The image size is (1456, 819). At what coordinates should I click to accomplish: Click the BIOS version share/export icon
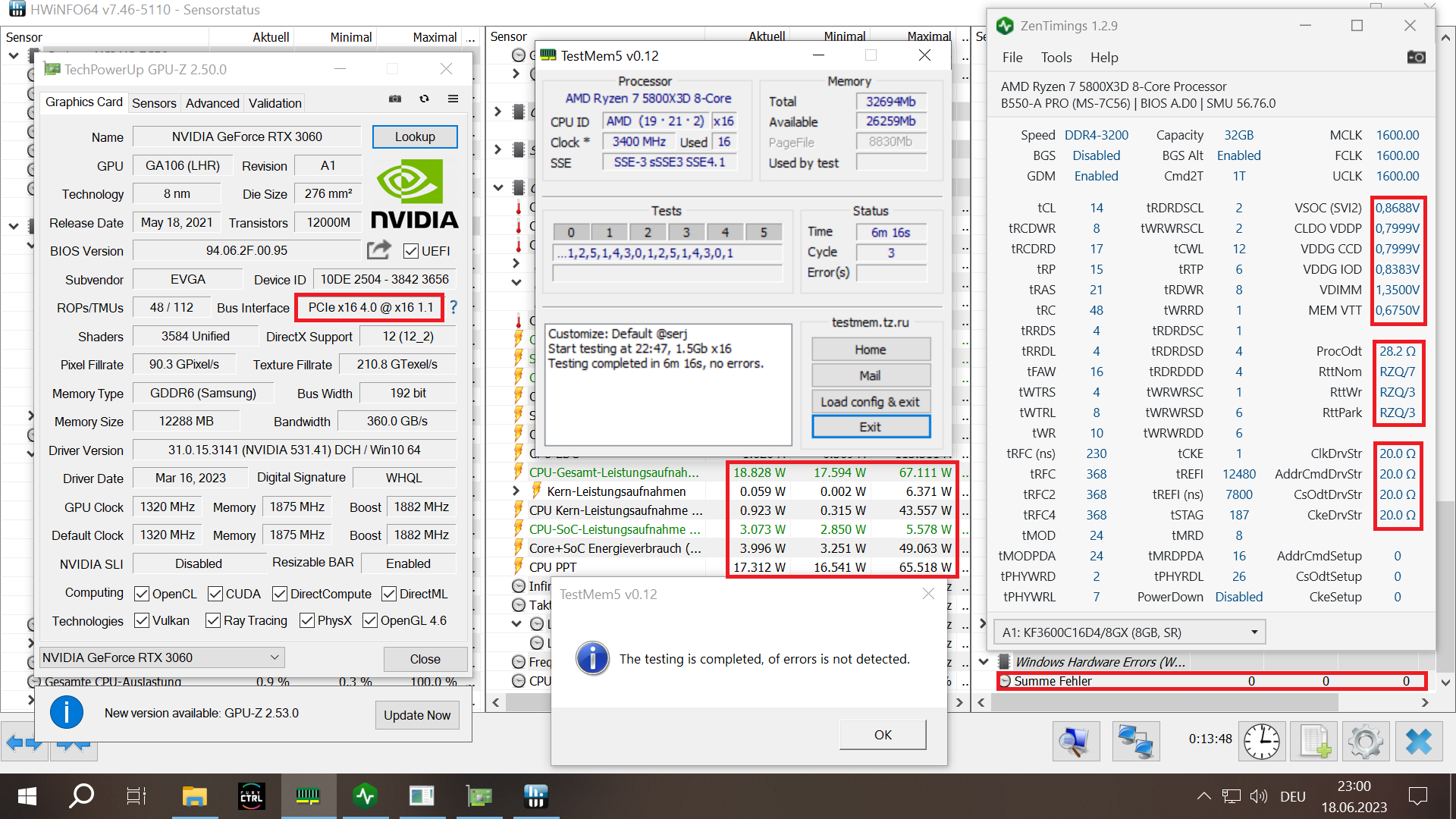[379, 249]
